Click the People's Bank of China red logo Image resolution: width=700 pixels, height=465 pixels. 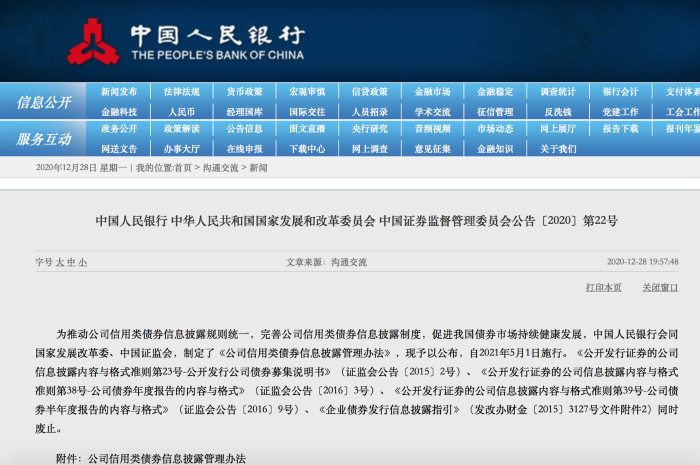(x=93, y=42)
